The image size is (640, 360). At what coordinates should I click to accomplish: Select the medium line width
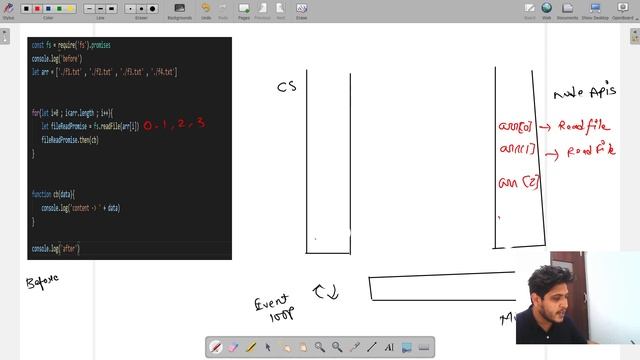coord(100,9)
